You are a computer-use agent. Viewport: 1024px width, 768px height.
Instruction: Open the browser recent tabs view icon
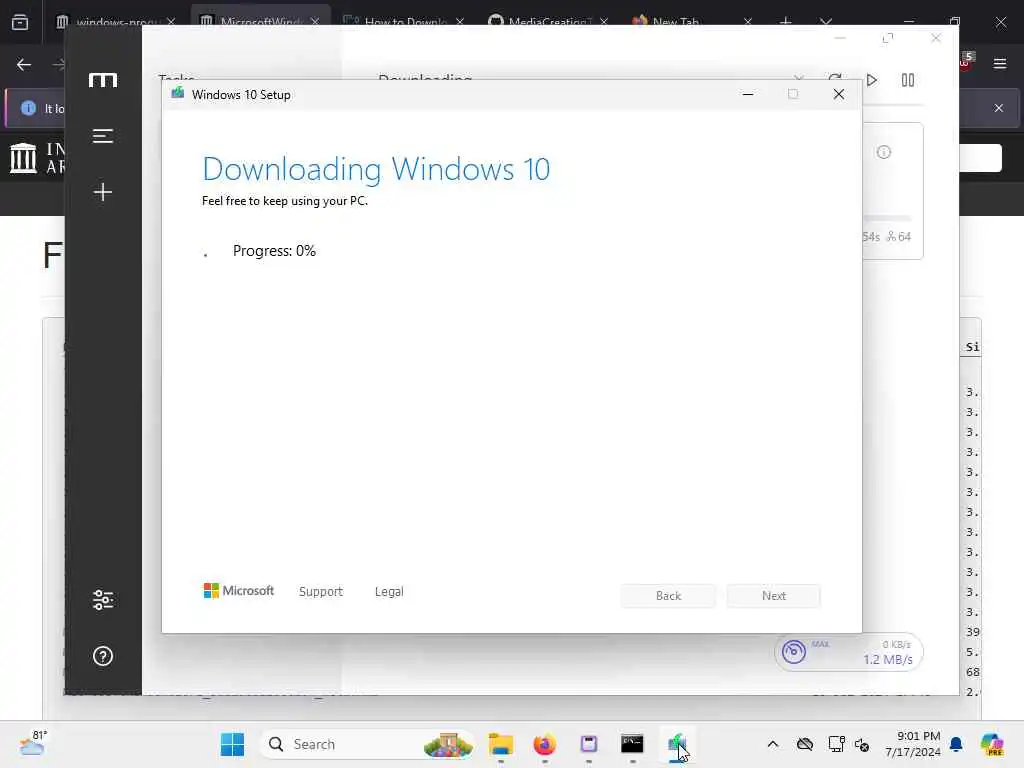tap(20, 22)
